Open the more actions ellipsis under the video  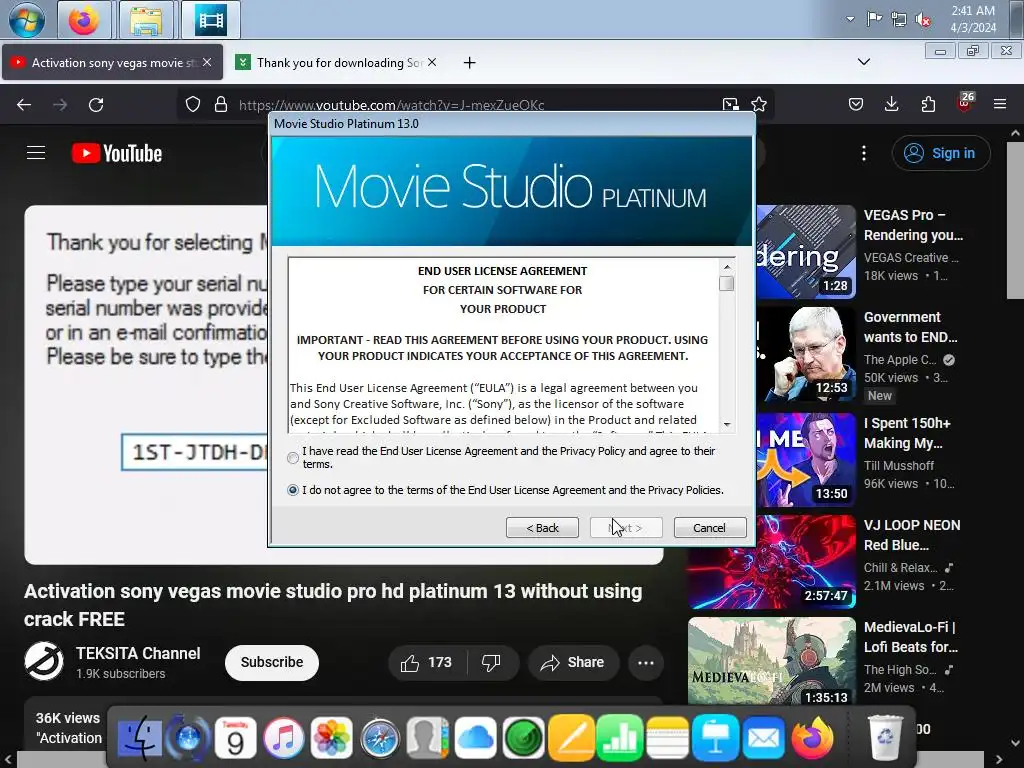click(646, 663)
